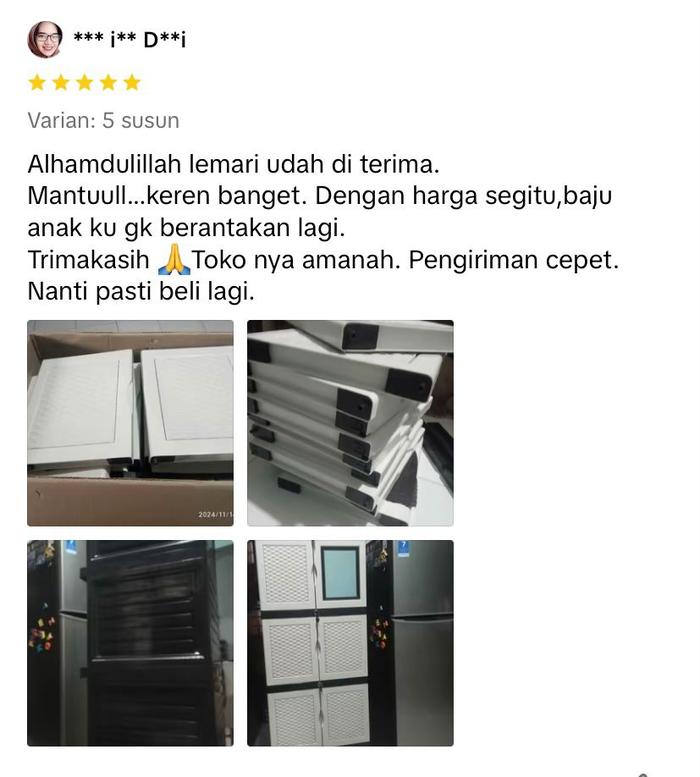Click the praying hands emoji in review
Viewport: 700px width, 777px height.
point(173,261)
